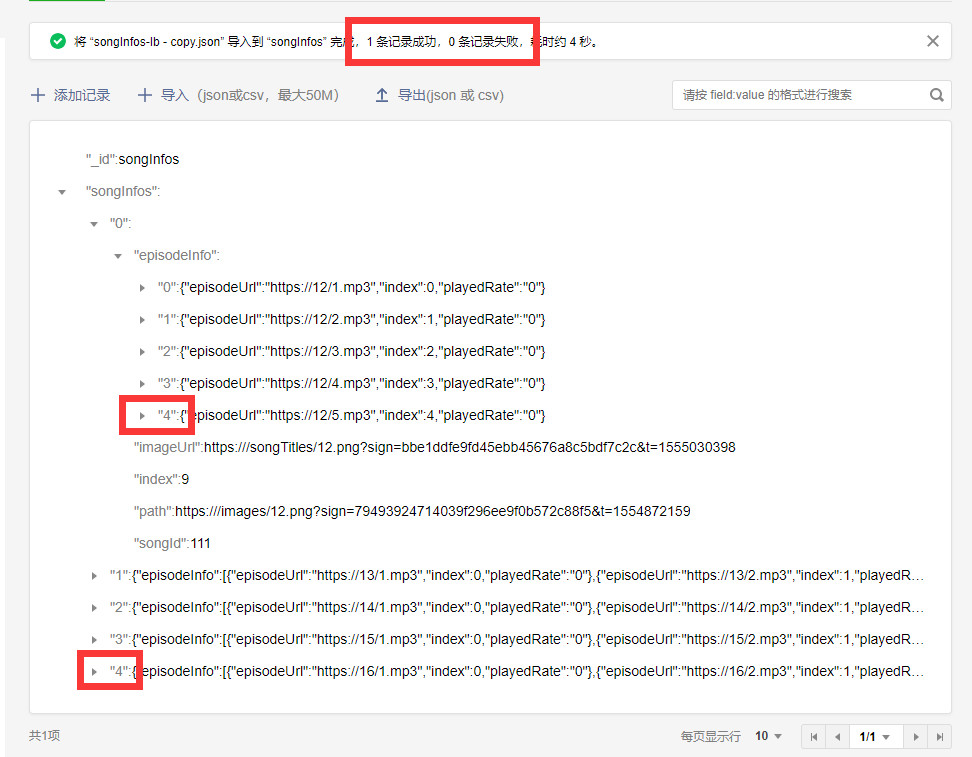
Task: Collapse the "episodeInfo" node
Action: click(118, 256)
